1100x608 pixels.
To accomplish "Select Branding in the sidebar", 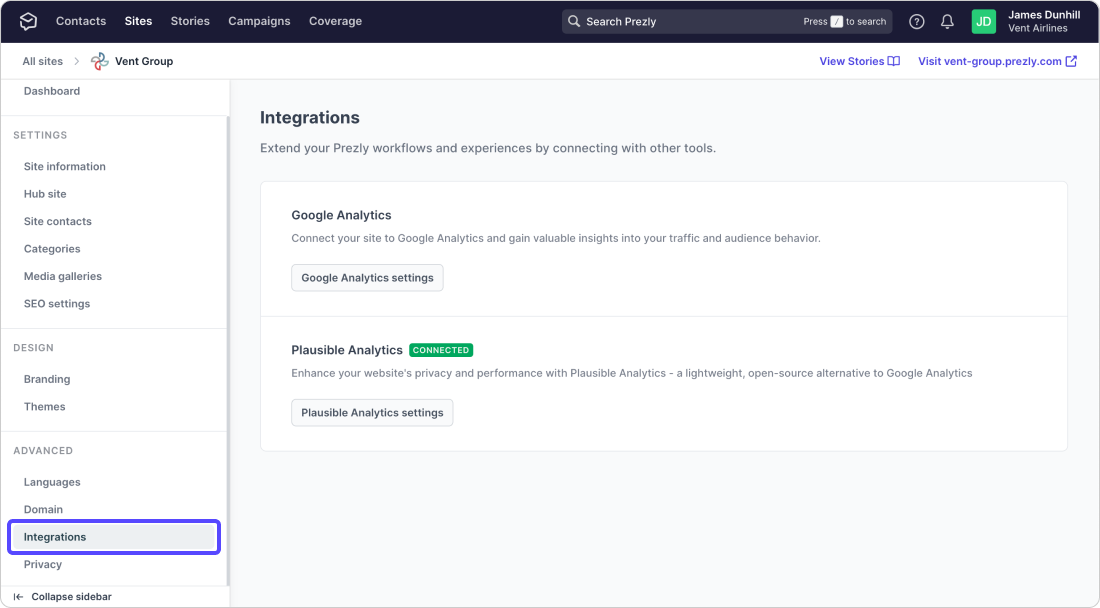I will tap(47, 379).
